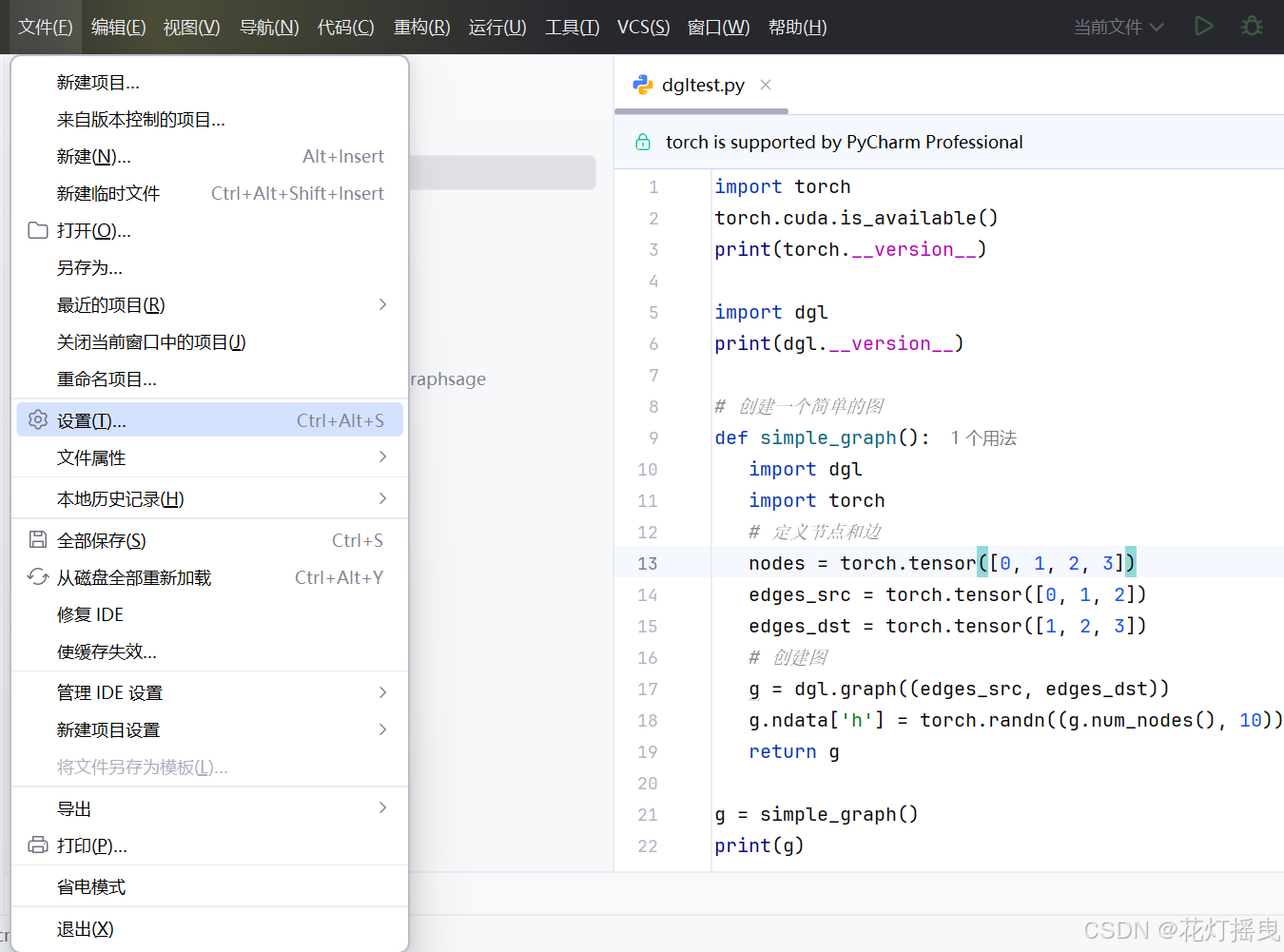Open the 帮助(H) menu
1284x952 pixels.
coord(798,28)
